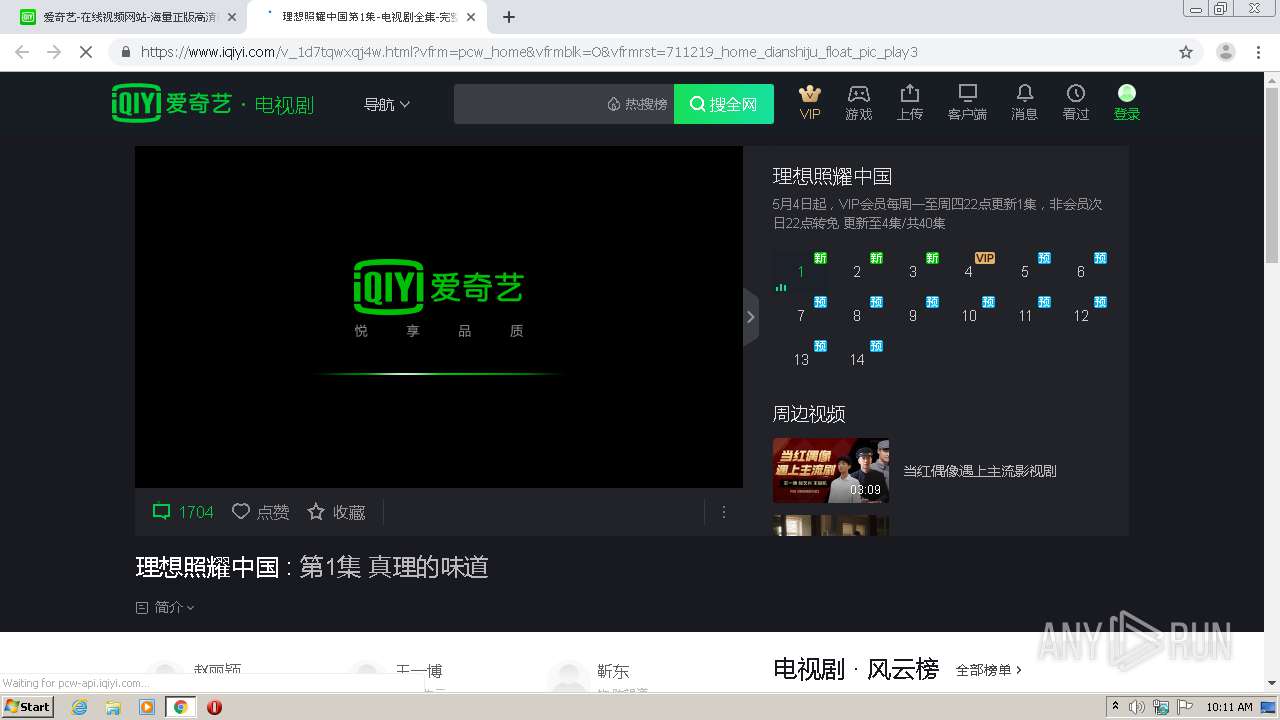Click the volume speaker tray icon
This screenshot has width=1280, height=720.
coord(1137,707)
